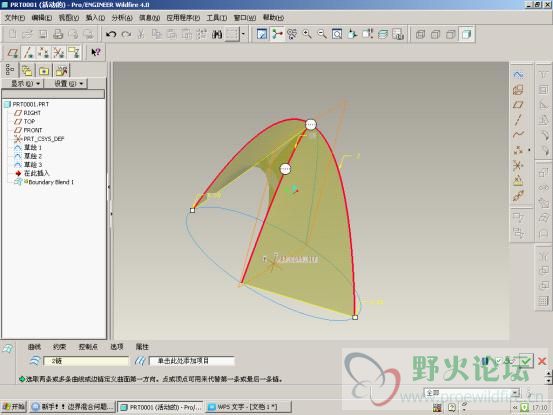Click the Undo arrow icon
The image size is (553, 415).
click(111, 34)
